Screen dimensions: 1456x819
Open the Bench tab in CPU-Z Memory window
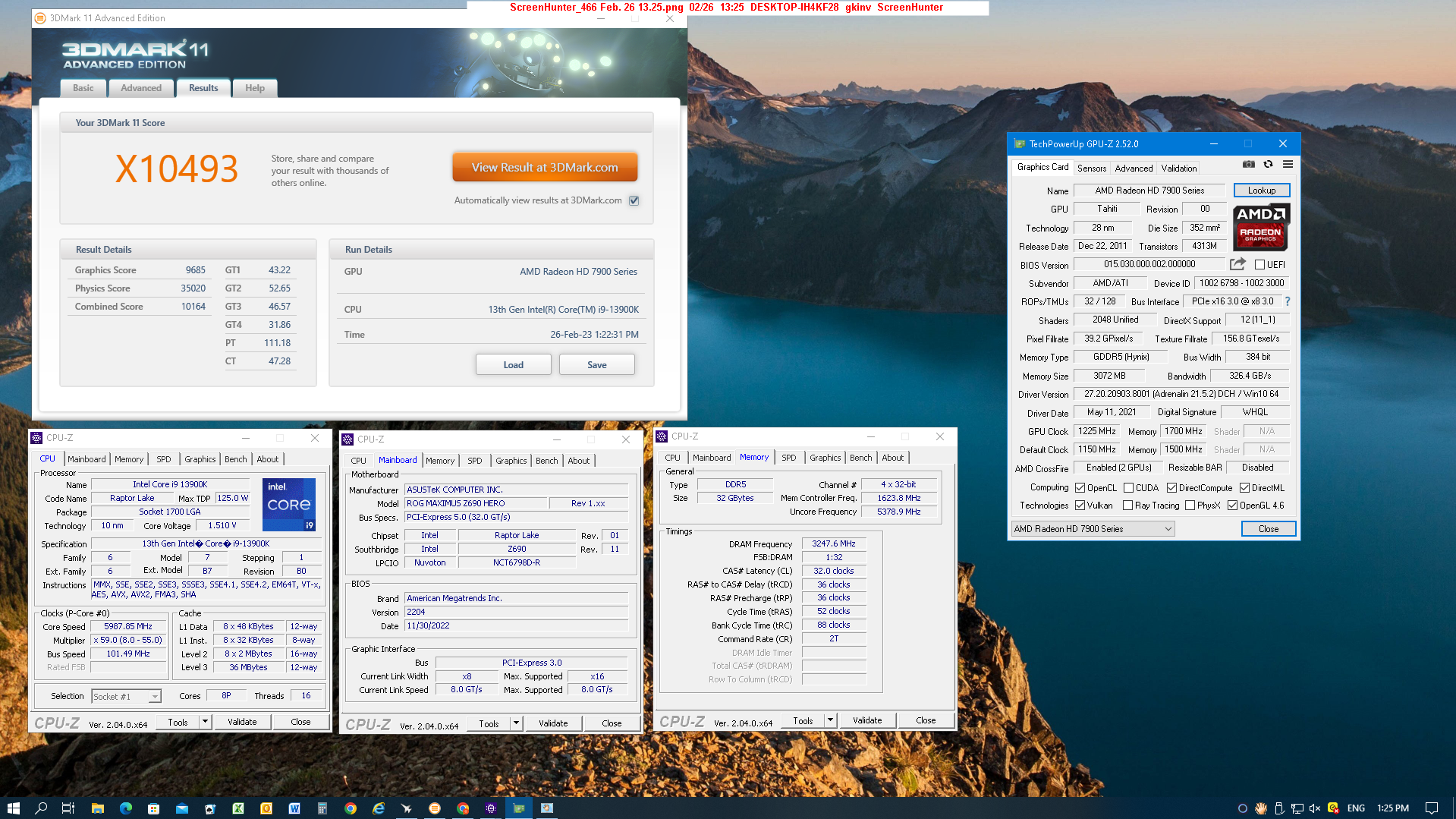tap(860, 458)
